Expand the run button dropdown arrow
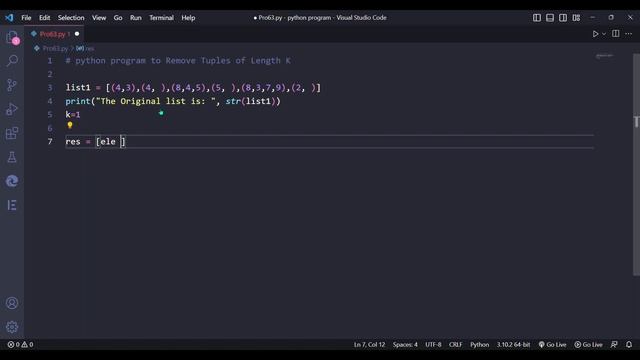Screen dimensions: 640x360 [x=604, y=34]
